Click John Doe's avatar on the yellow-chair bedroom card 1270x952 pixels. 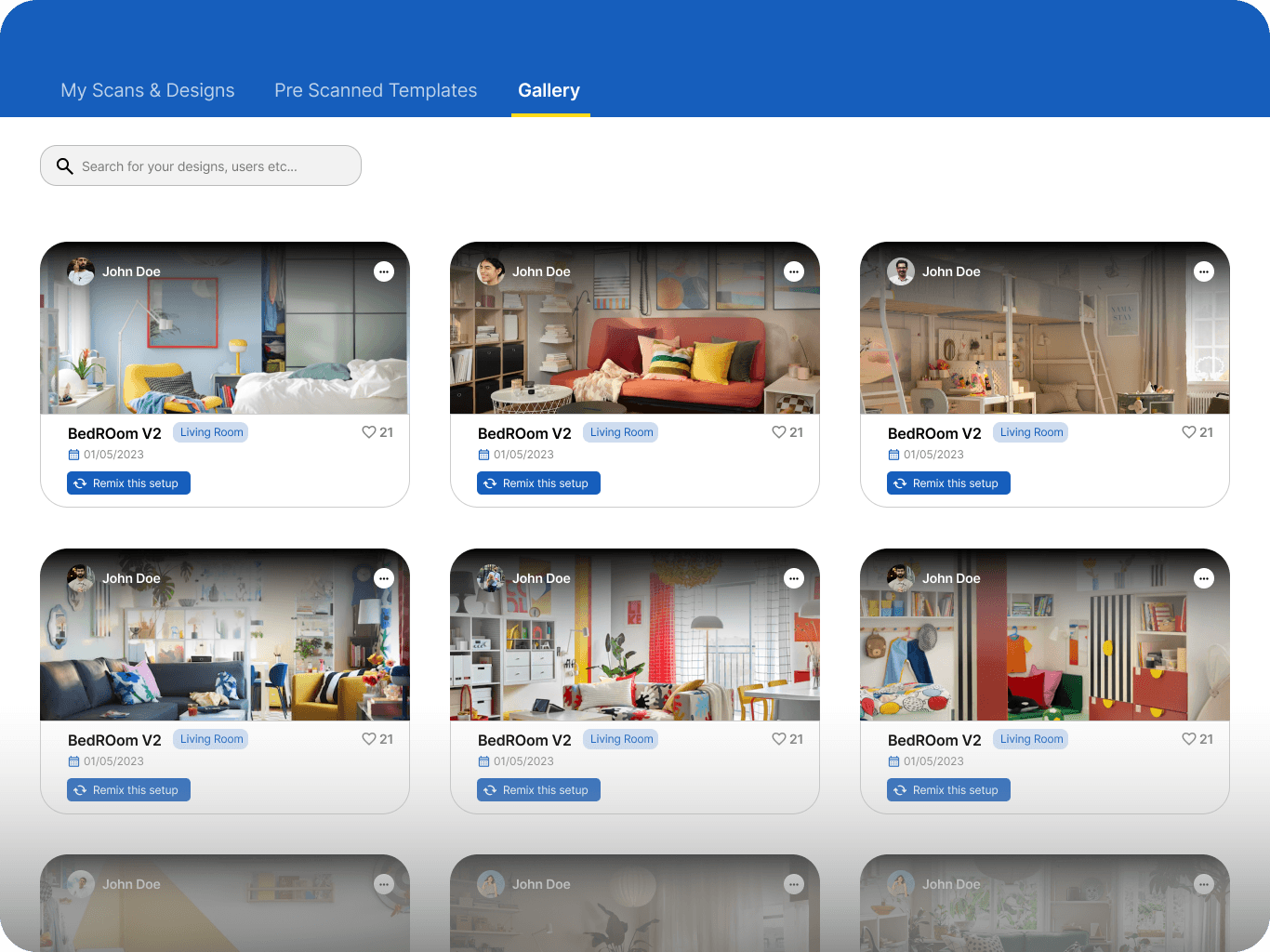[81, 271]
